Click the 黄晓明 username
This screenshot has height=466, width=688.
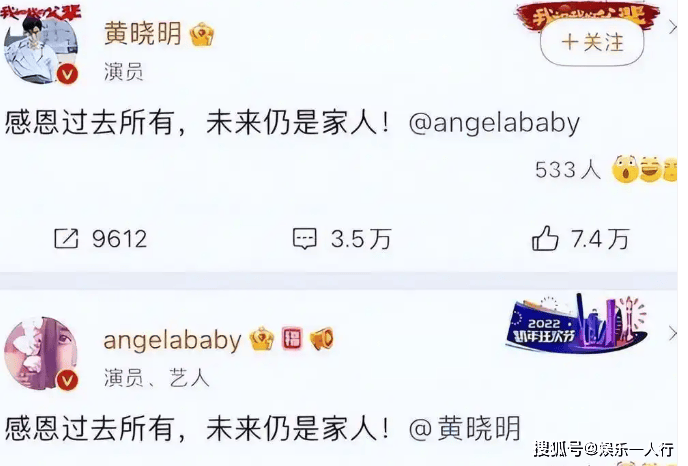(x=143, y=33)
